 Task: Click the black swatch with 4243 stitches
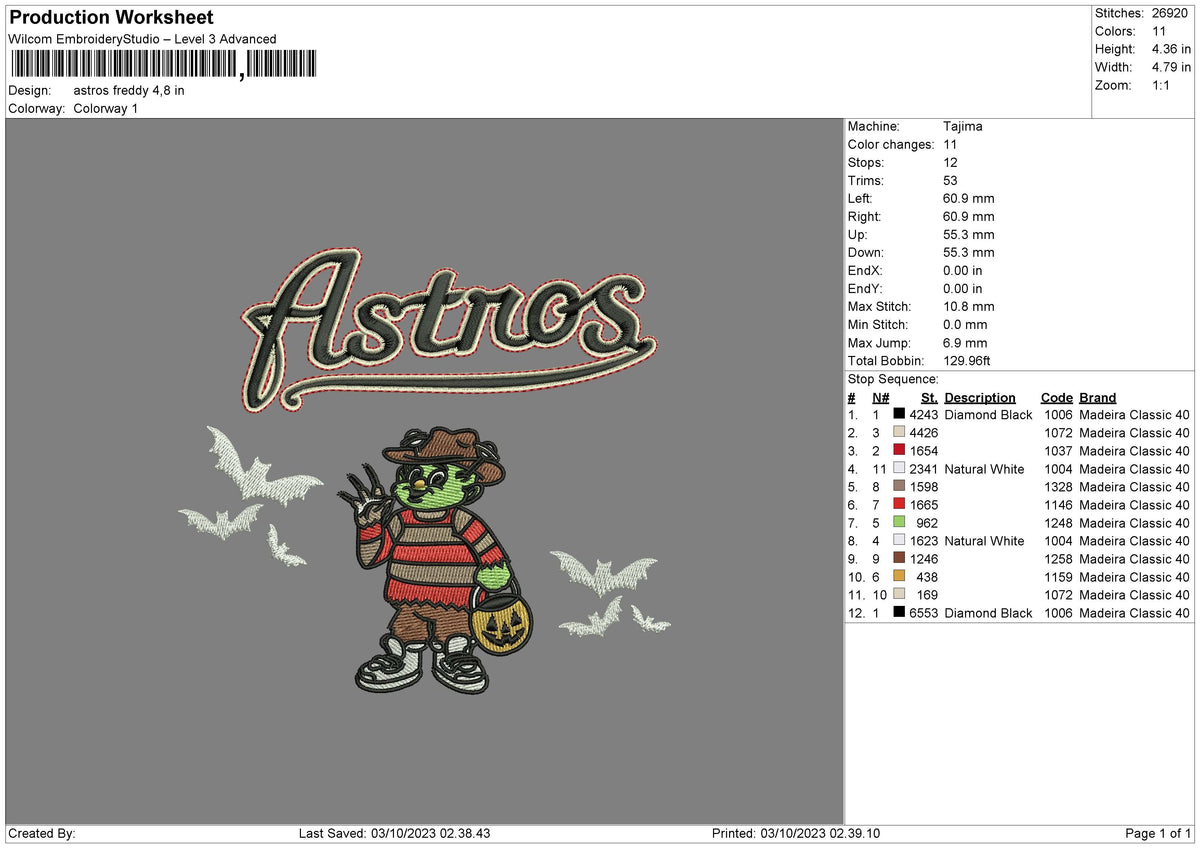tap(900, 414)
